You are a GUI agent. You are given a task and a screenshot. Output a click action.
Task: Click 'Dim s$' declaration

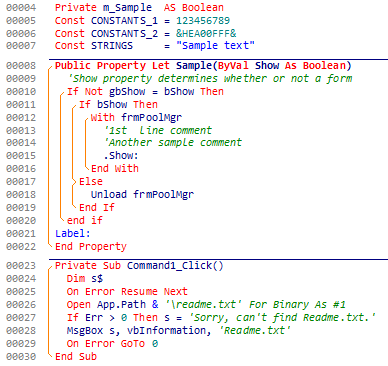coord(85,279)
